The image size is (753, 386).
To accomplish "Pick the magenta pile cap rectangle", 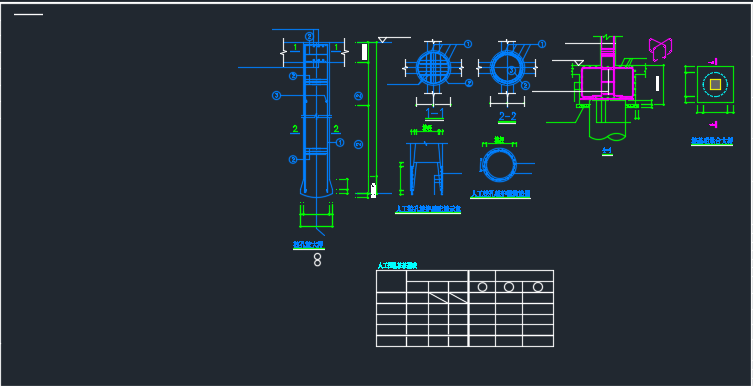I will tap(607, 83).
